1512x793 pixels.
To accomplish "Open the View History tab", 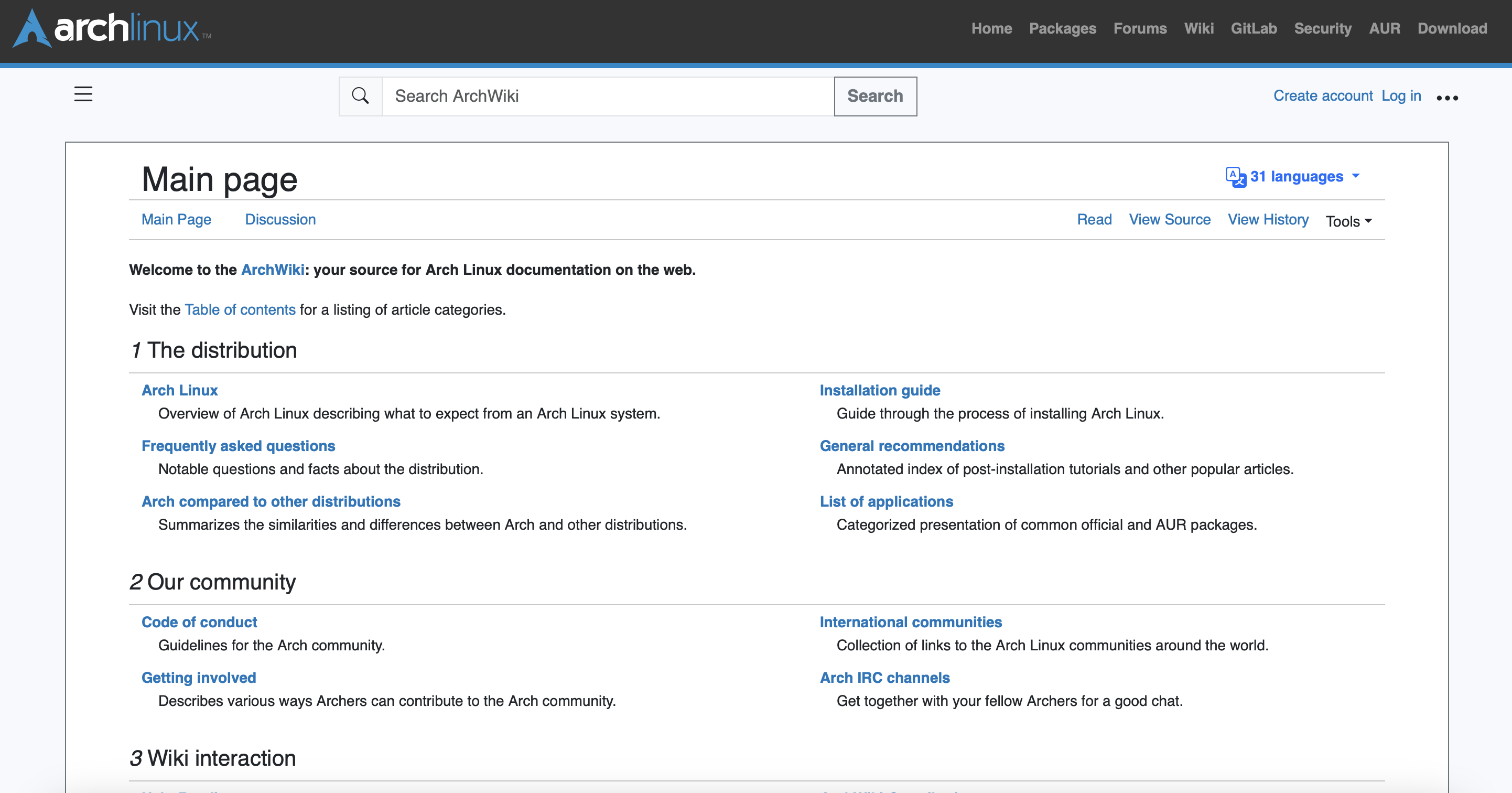I will 1268,220.
